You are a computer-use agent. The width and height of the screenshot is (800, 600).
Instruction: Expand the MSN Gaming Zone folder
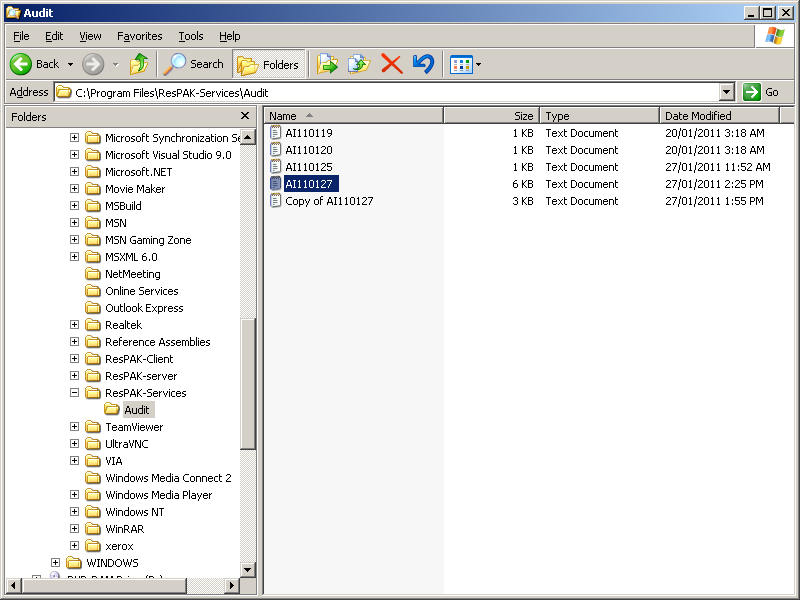74,240
